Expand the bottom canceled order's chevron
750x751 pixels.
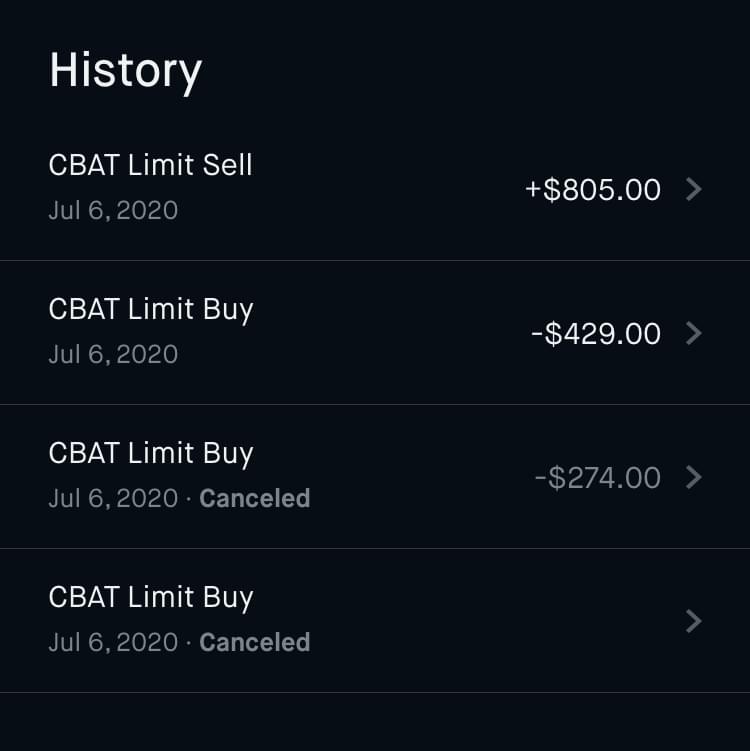point(694,621)
